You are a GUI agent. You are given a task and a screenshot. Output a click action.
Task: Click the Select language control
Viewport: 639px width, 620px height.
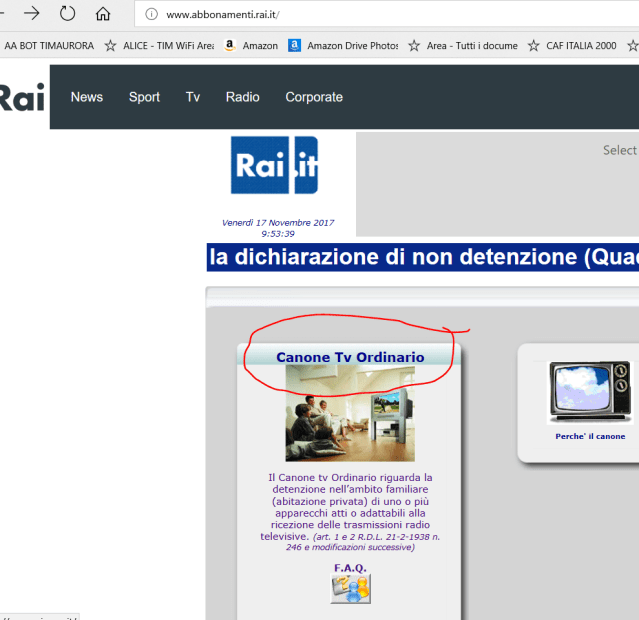click(620, 150)
